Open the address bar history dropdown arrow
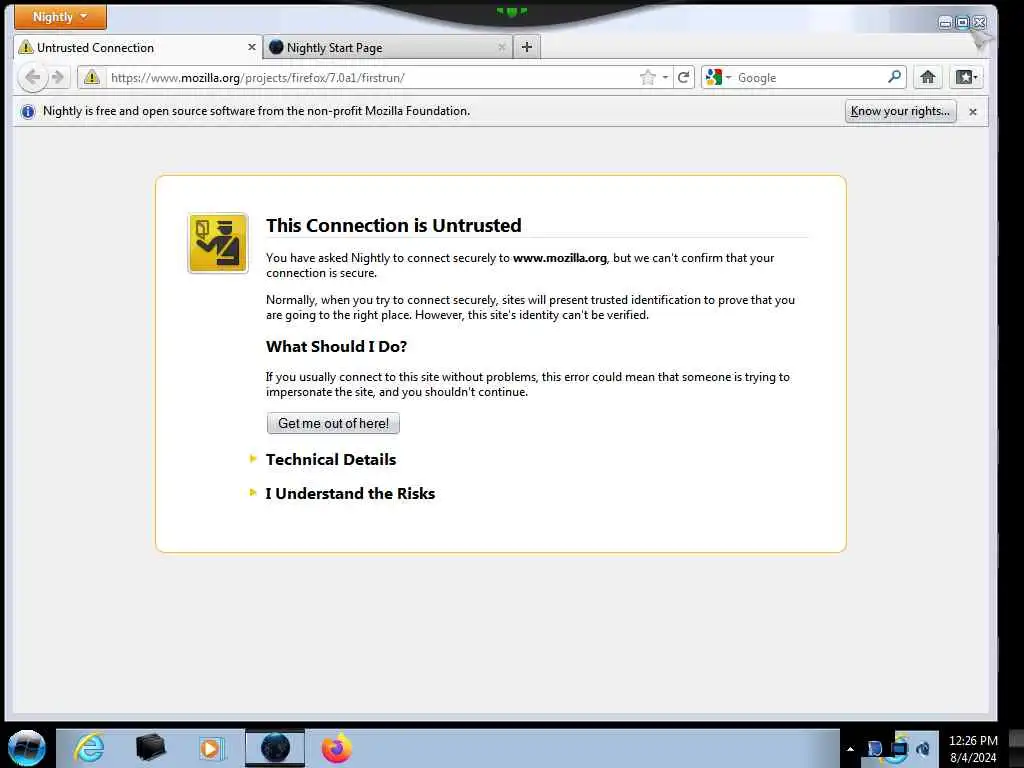The height and width of the screenshot is (768, 1024). (x=665, y=78)
